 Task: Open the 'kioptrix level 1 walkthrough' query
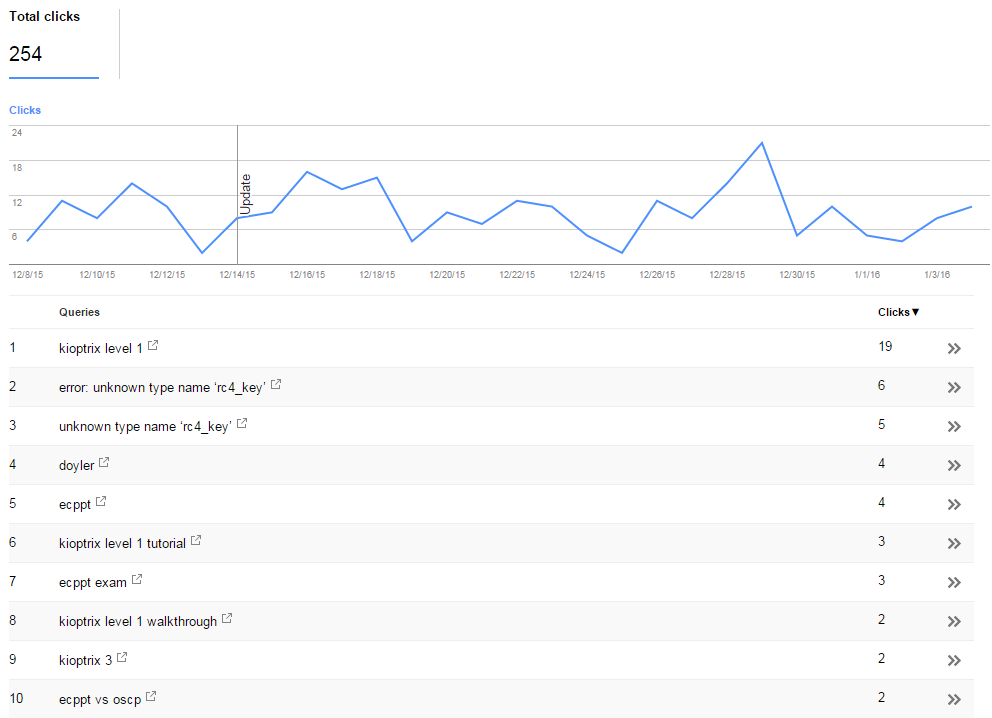138,622
